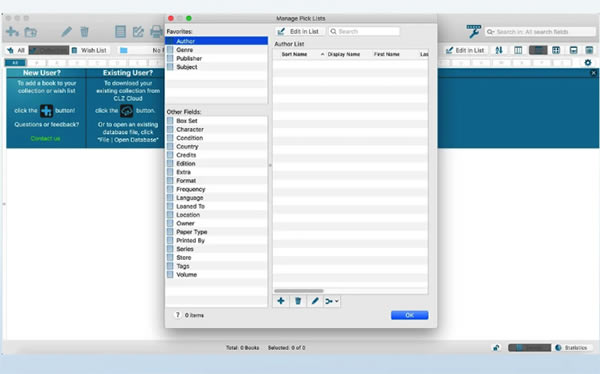Select the All folder tab
The image size is (600, 374).
tap(16, 50)
